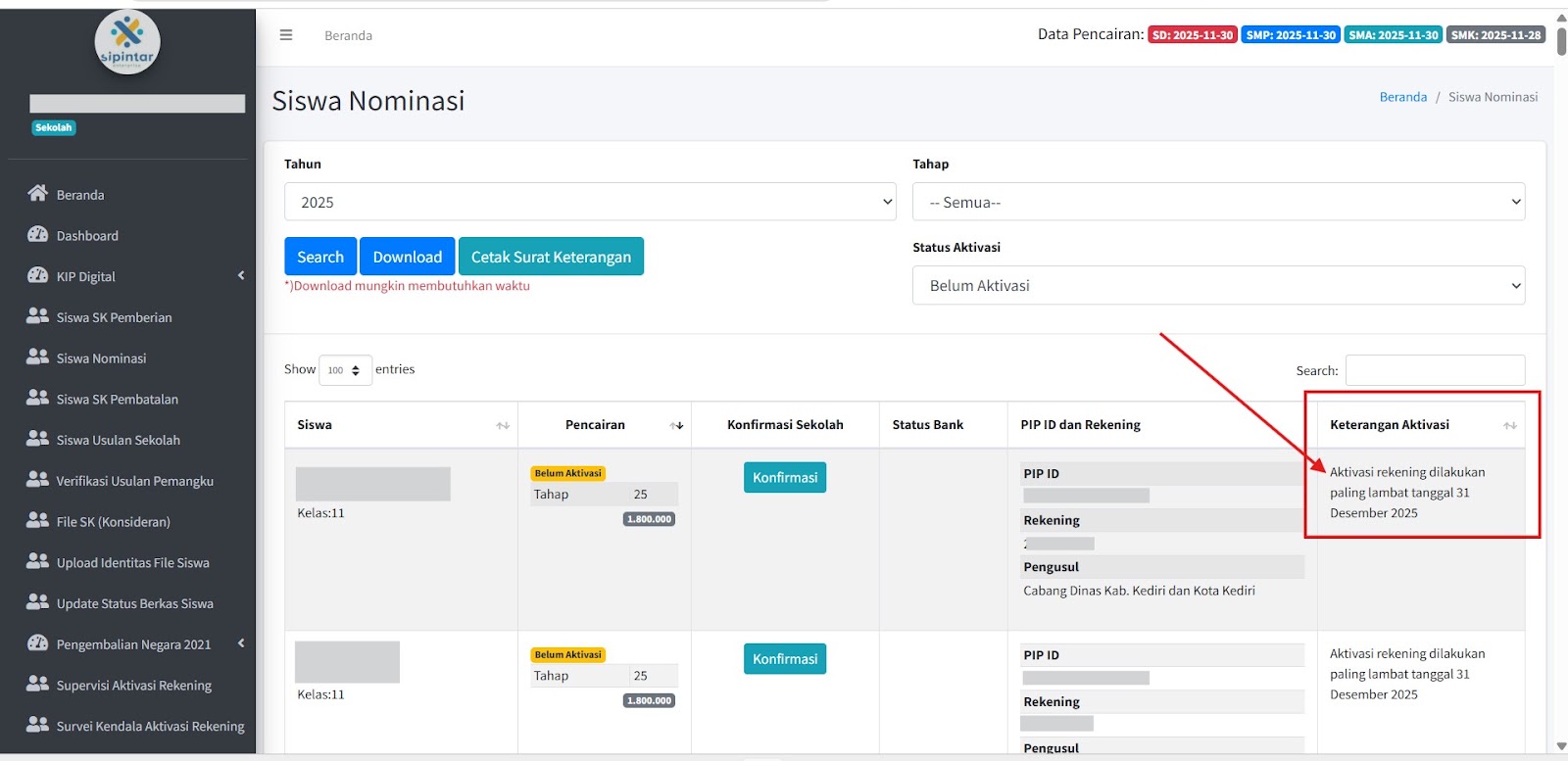
Task: Open the Tahap dropdown showing Semua
Action: (1218, 202)
